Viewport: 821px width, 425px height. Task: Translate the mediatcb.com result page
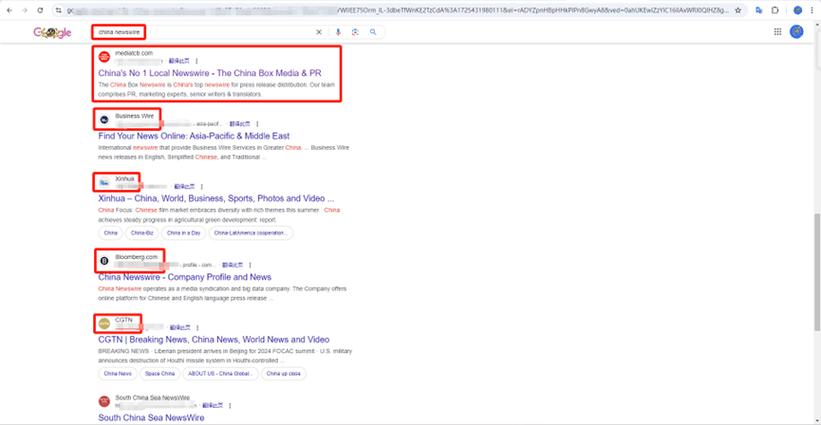tap(179, 61)
